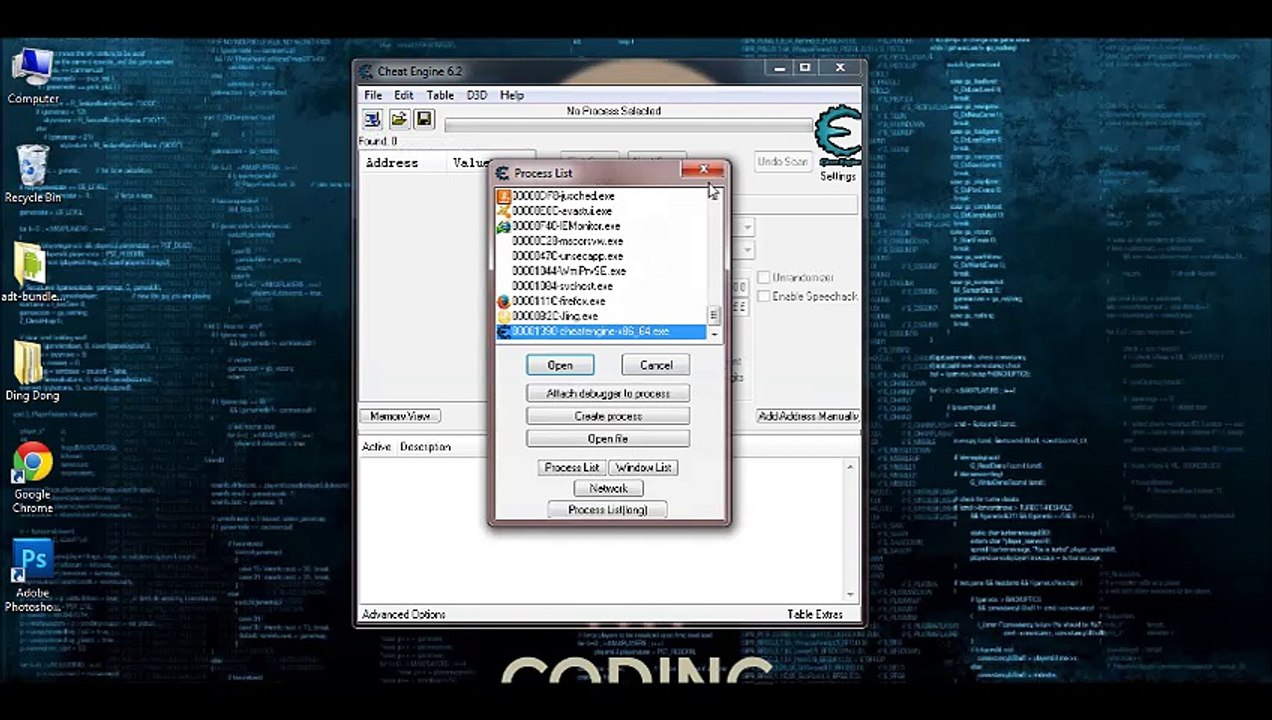
Task: Toggle Enable Speedhack checkbox
Action: coord(764,296)
